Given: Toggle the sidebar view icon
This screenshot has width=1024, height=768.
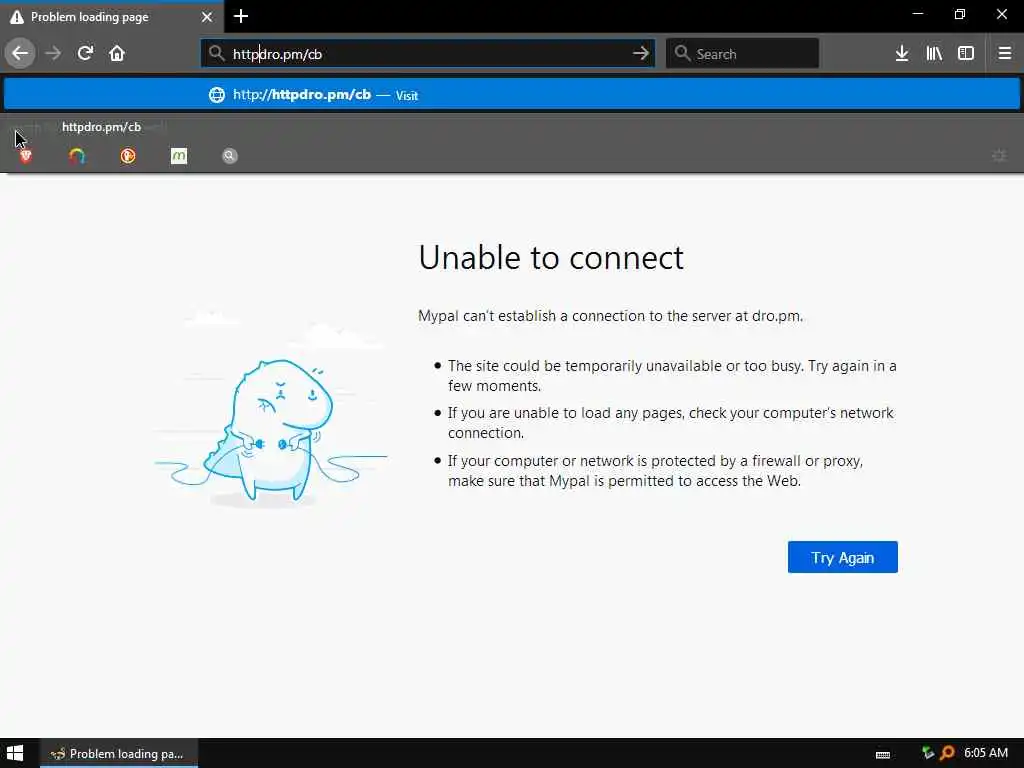Looking at the screenshot, I should (x=966, y=53).
